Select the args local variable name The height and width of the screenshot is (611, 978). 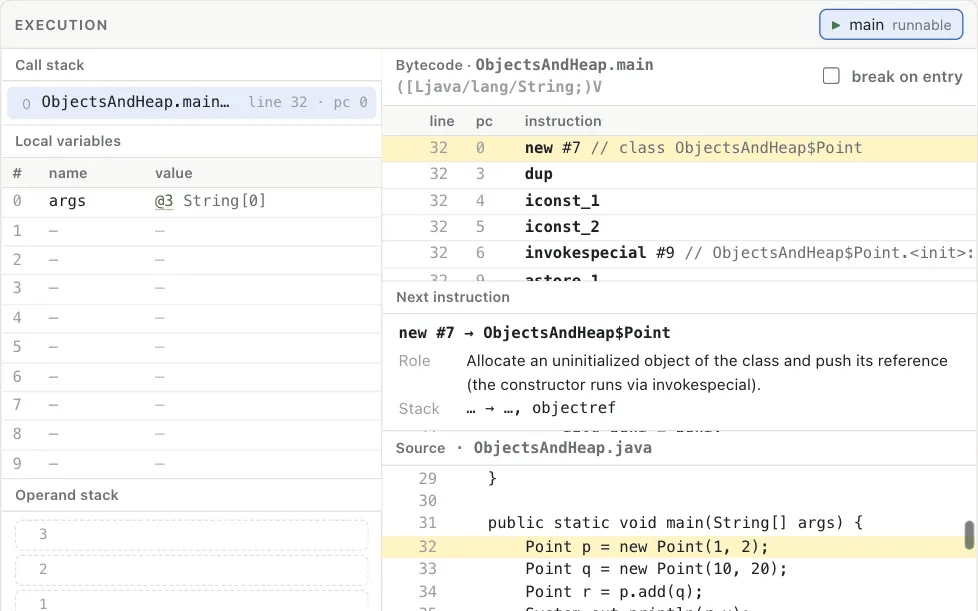[67, 201]
